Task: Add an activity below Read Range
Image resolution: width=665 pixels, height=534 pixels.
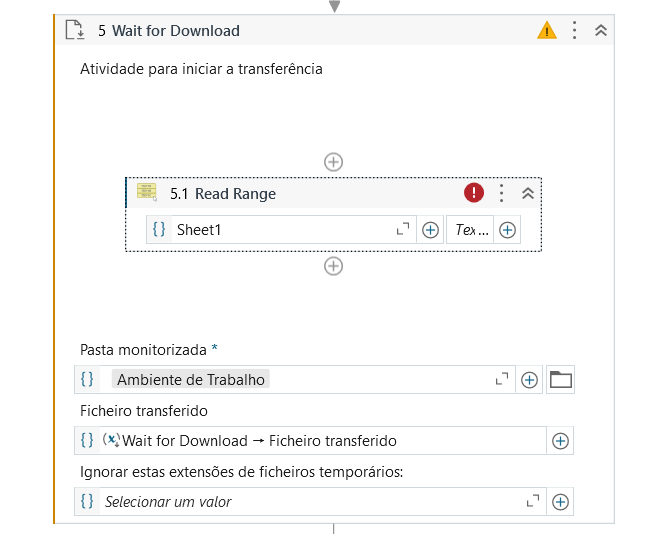Action: click(x=334, y=266)
